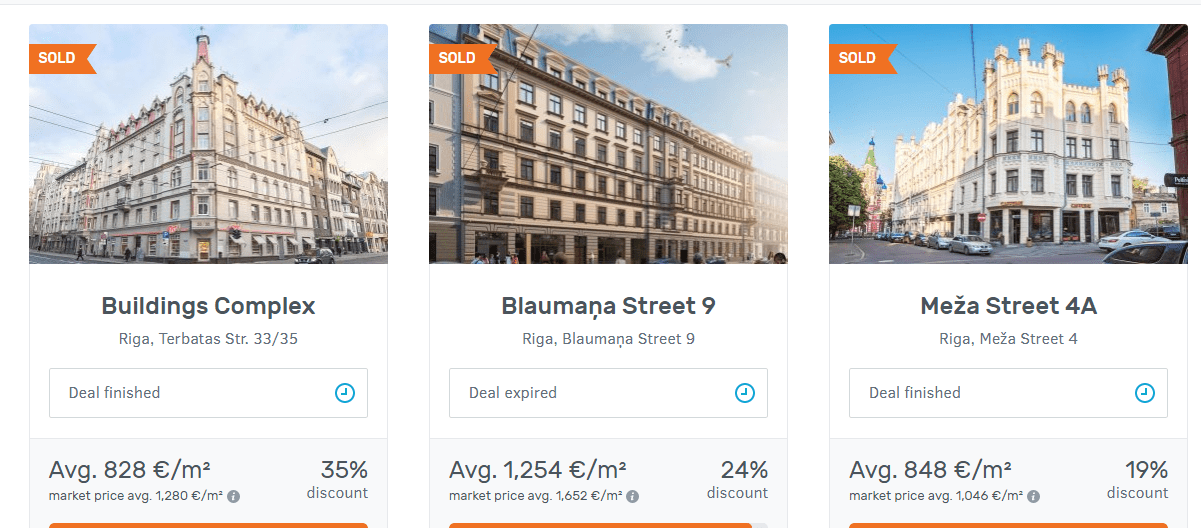Click the Deal expired status box
The image size is (1201, 528).
608,393
